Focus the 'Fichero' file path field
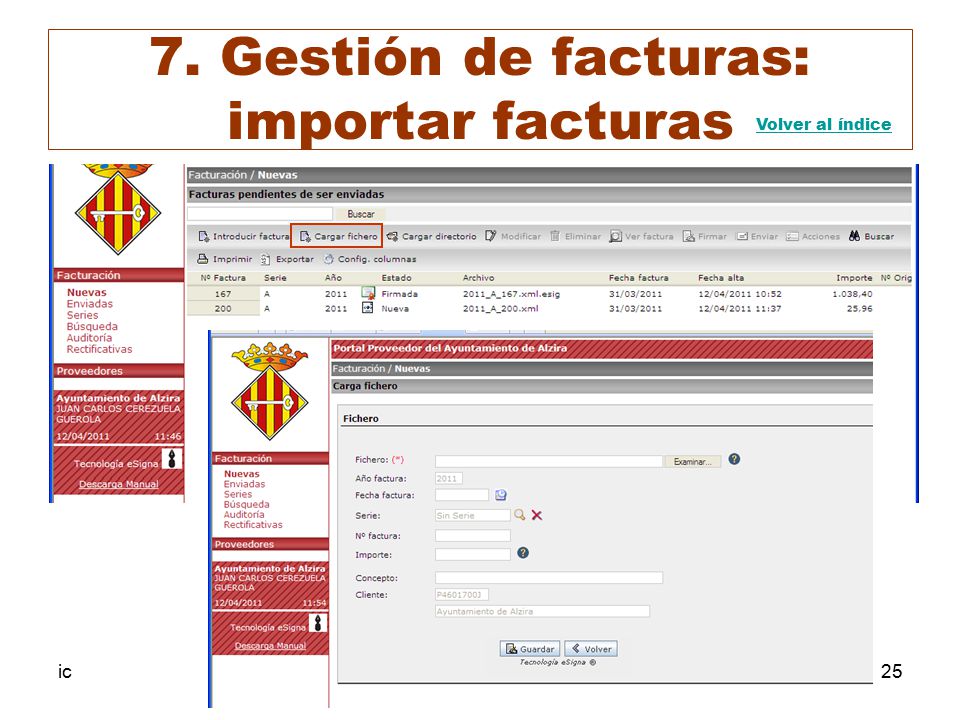 (549, 461)
